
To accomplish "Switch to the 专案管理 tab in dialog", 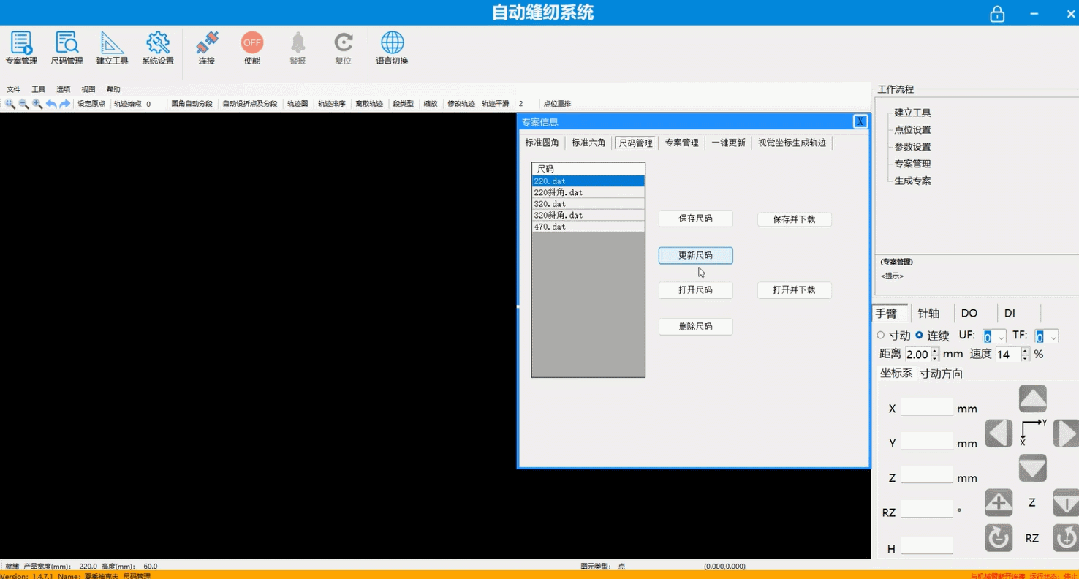I will pyautogui.click(x=681, y=143).
